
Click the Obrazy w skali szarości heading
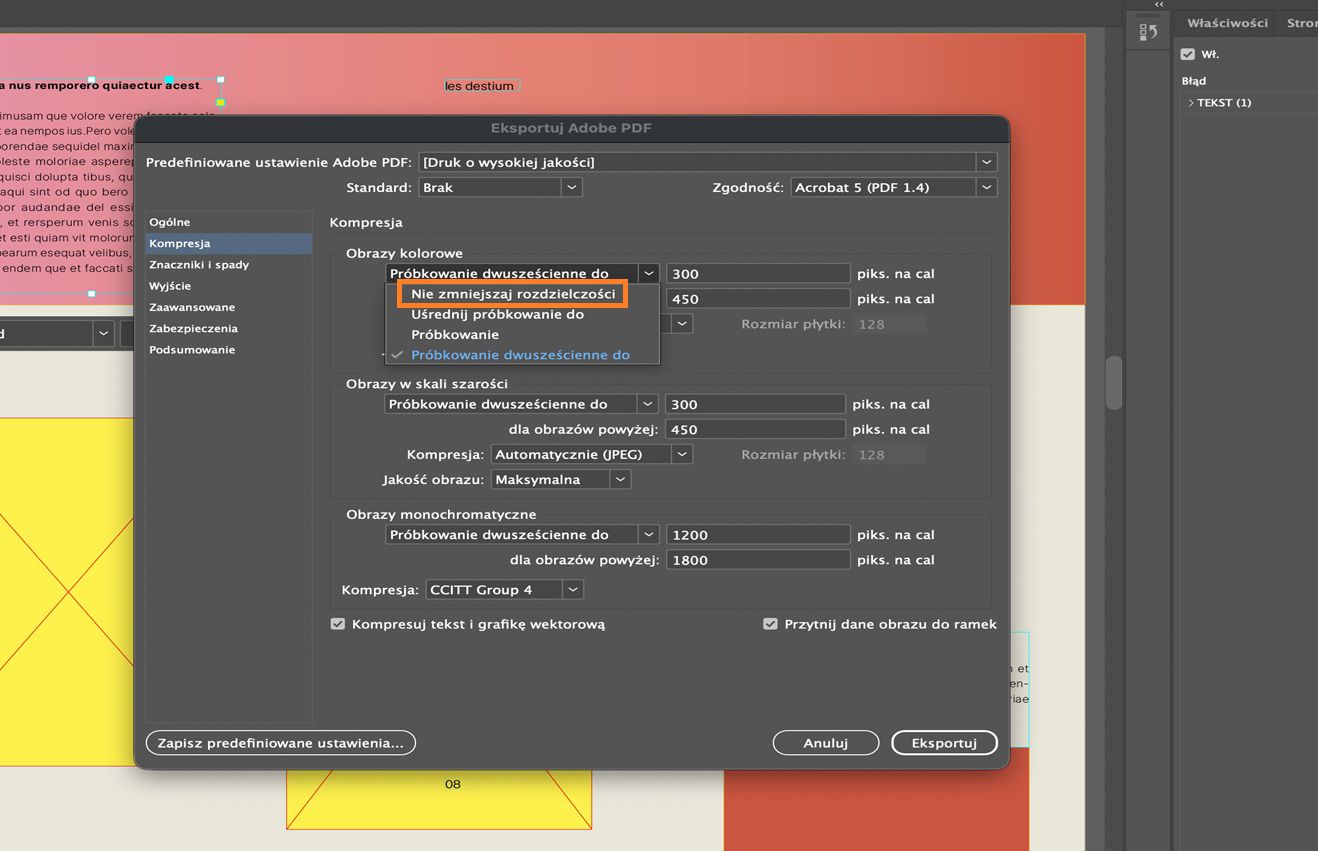coord(427,384)
